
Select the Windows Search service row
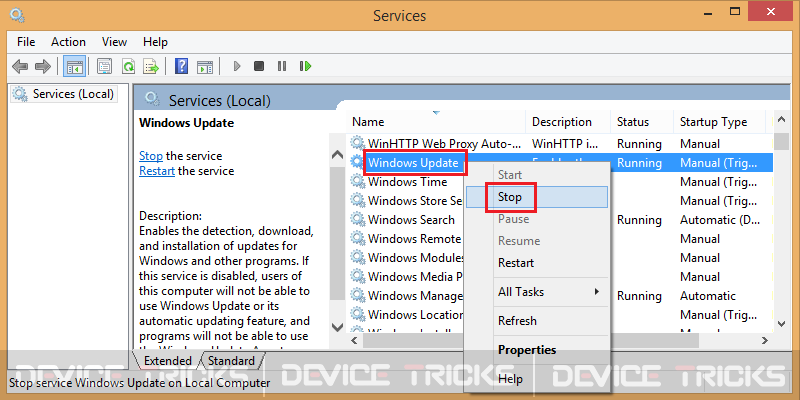tap(560, 220)
